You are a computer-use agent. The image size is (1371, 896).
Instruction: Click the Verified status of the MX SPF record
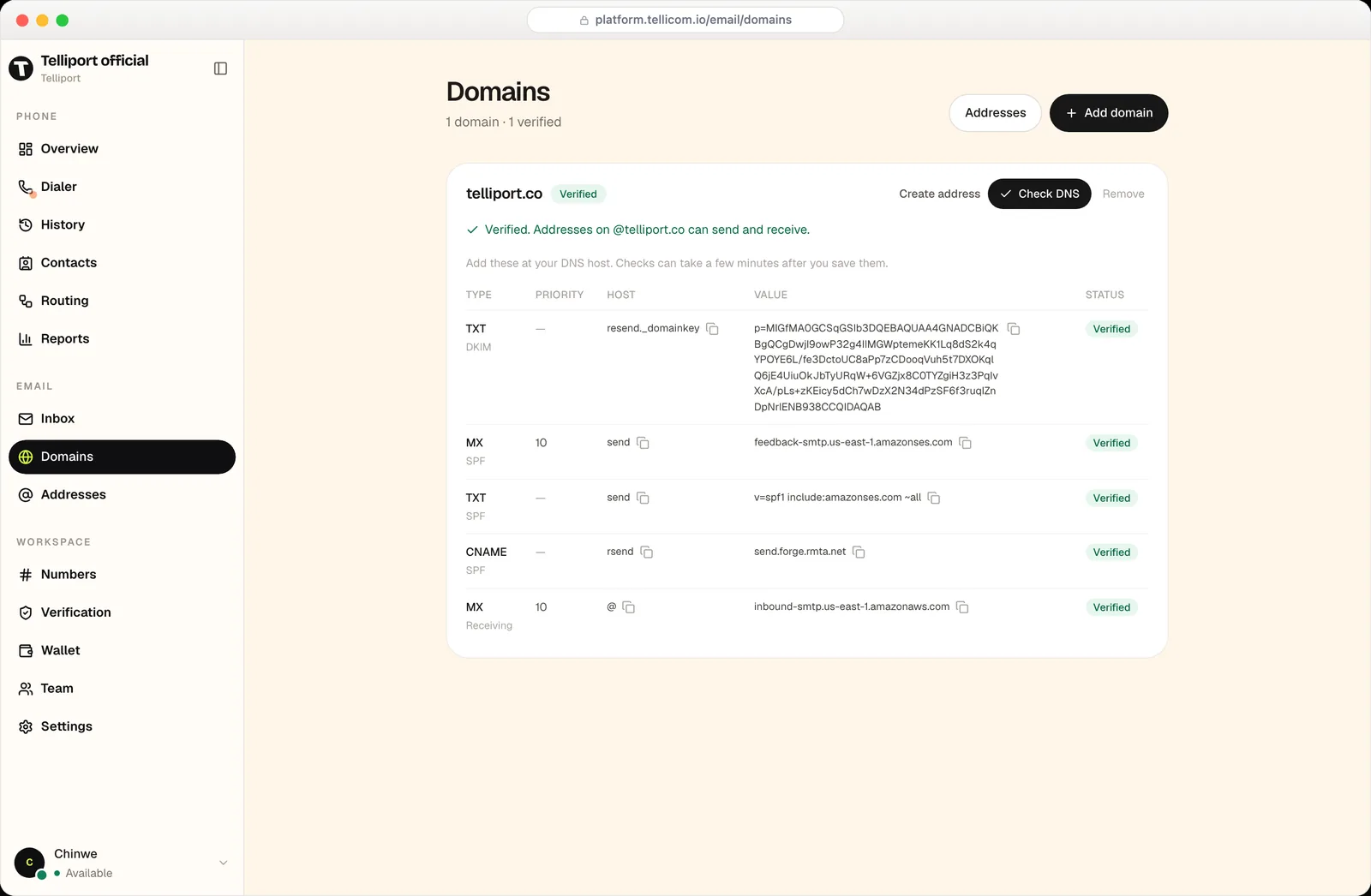1111,443
